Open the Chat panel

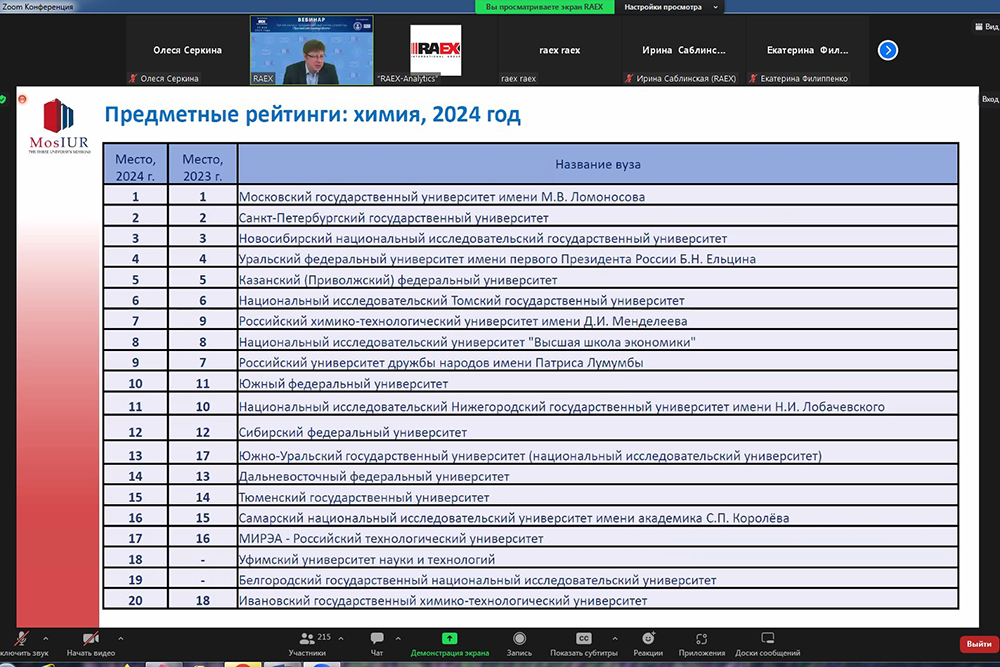tap(377, 640)
